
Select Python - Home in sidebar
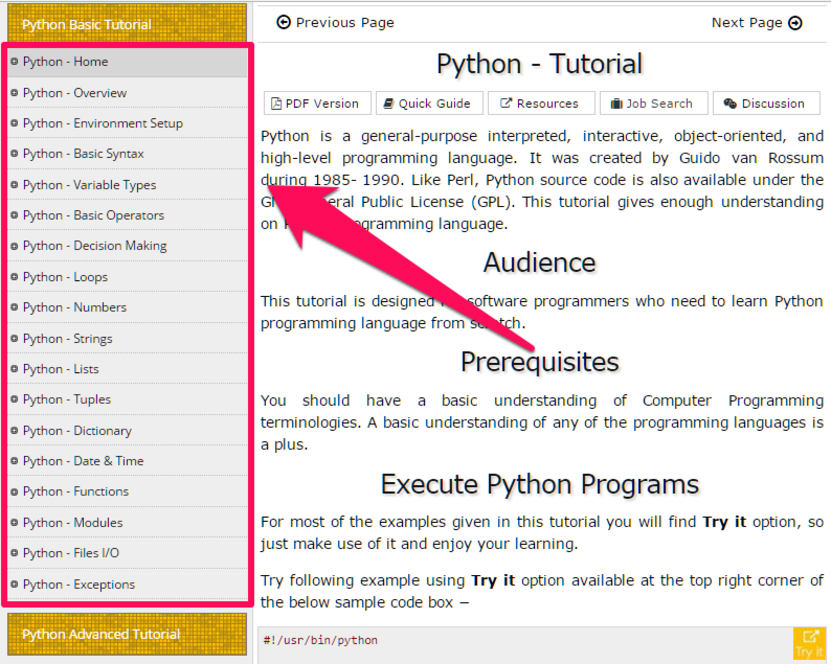128,62
